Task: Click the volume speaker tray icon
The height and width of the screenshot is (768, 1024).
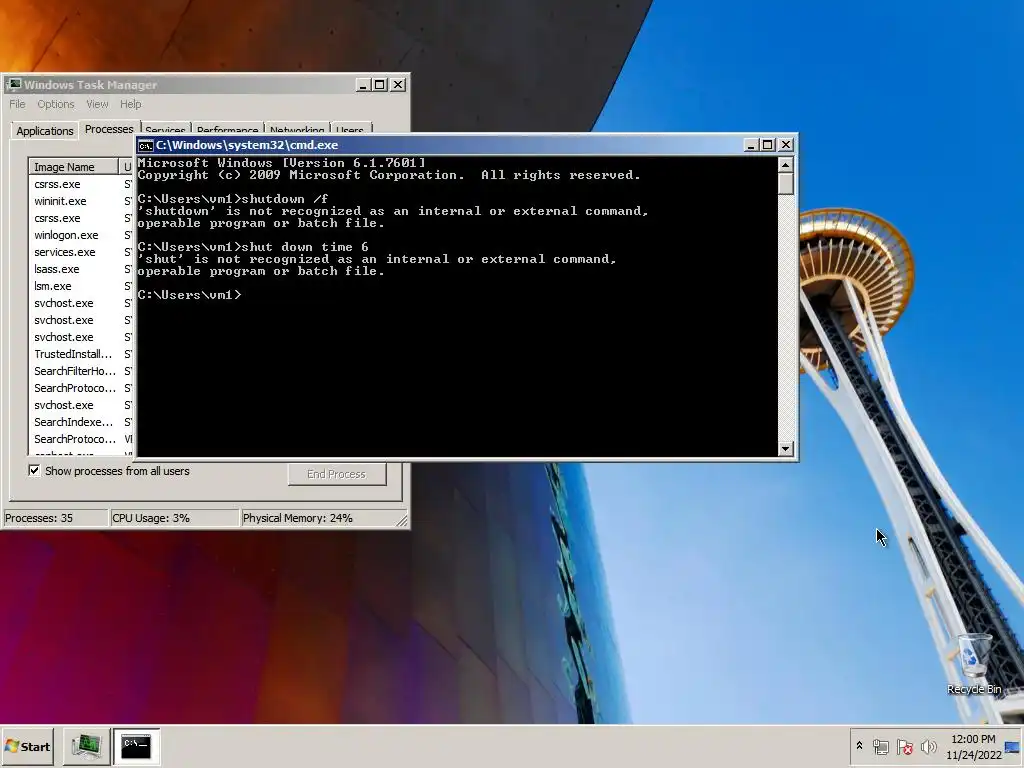Action: tap(928, 747)
